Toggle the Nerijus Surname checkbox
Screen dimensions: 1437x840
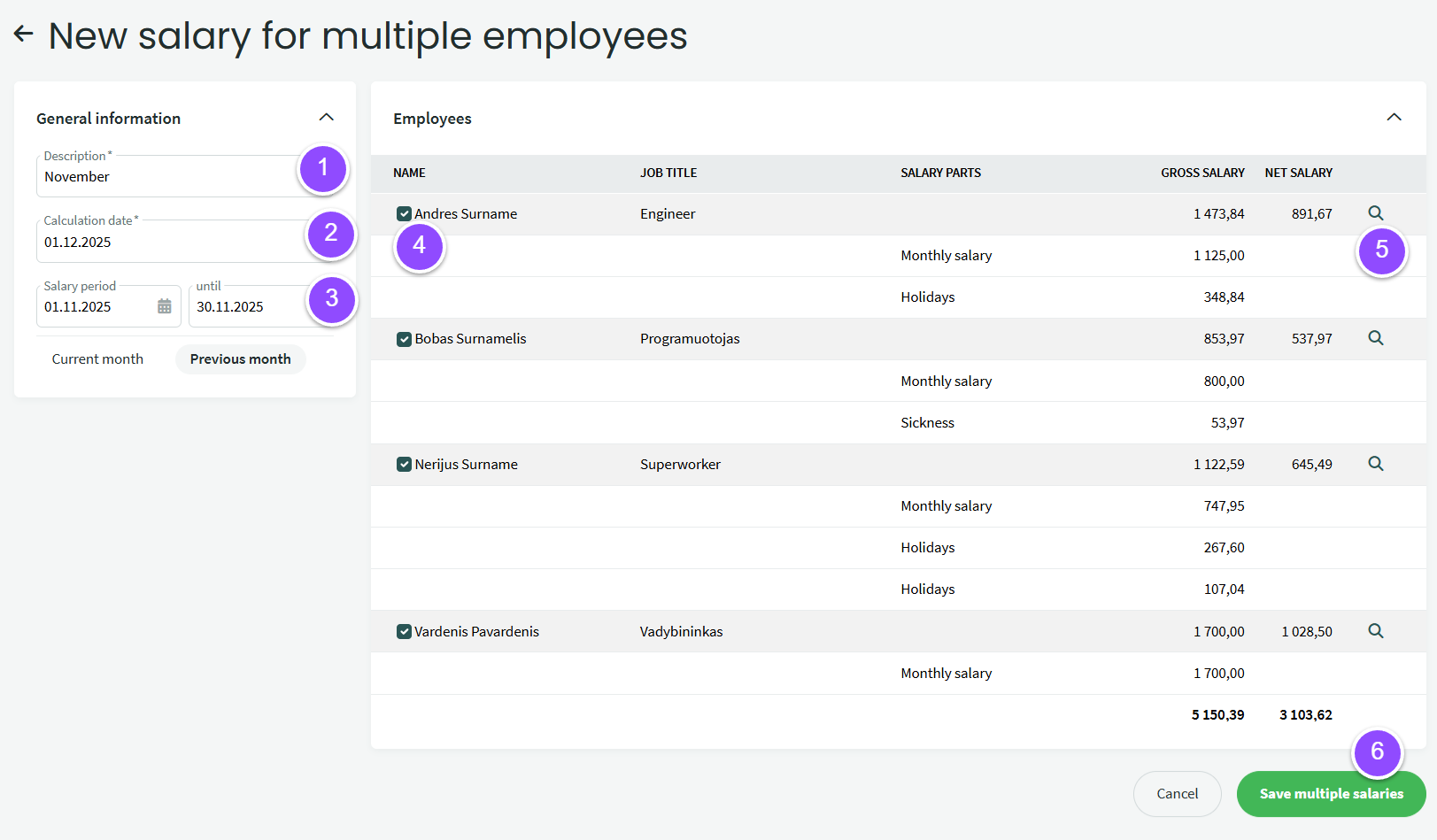coord(404,465)
